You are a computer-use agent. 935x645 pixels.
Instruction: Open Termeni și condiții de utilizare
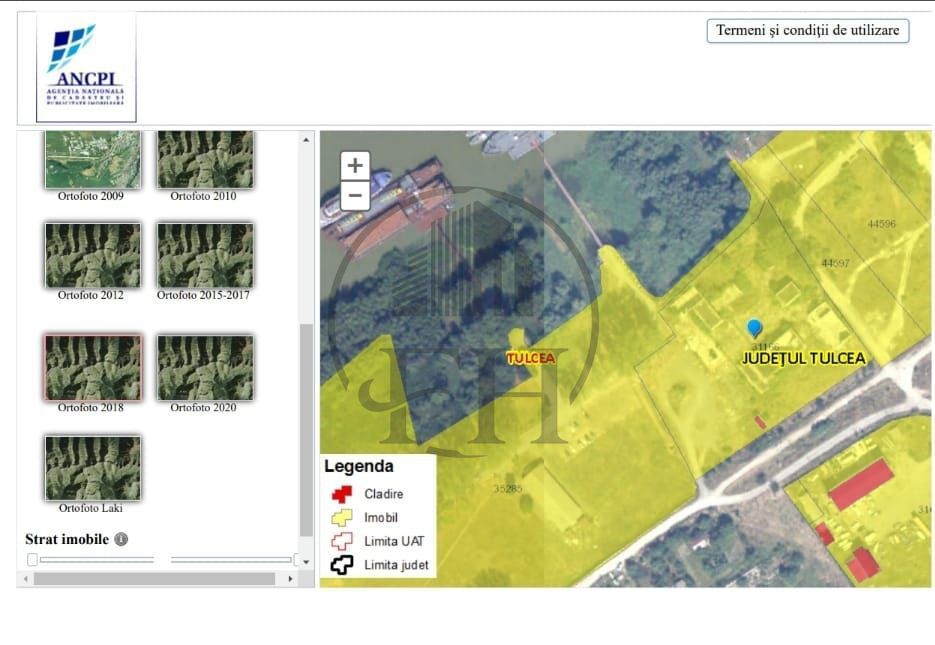click(x=808, y=31)
